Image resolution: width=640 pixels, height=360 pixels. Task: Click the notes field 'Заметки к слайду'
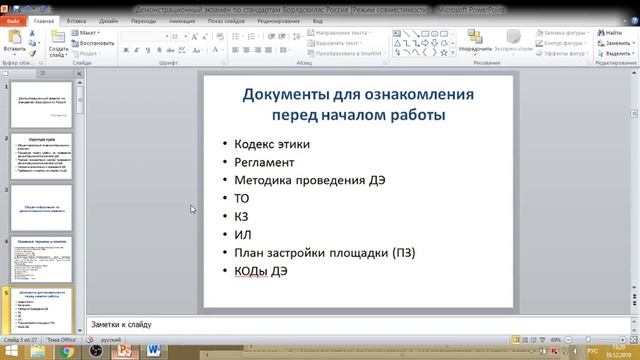358,324
